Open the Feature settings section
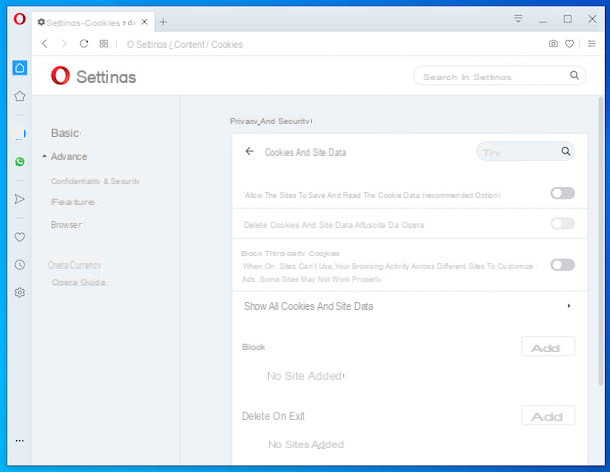Screen dimensions: 610x472 tap(73, 202)
